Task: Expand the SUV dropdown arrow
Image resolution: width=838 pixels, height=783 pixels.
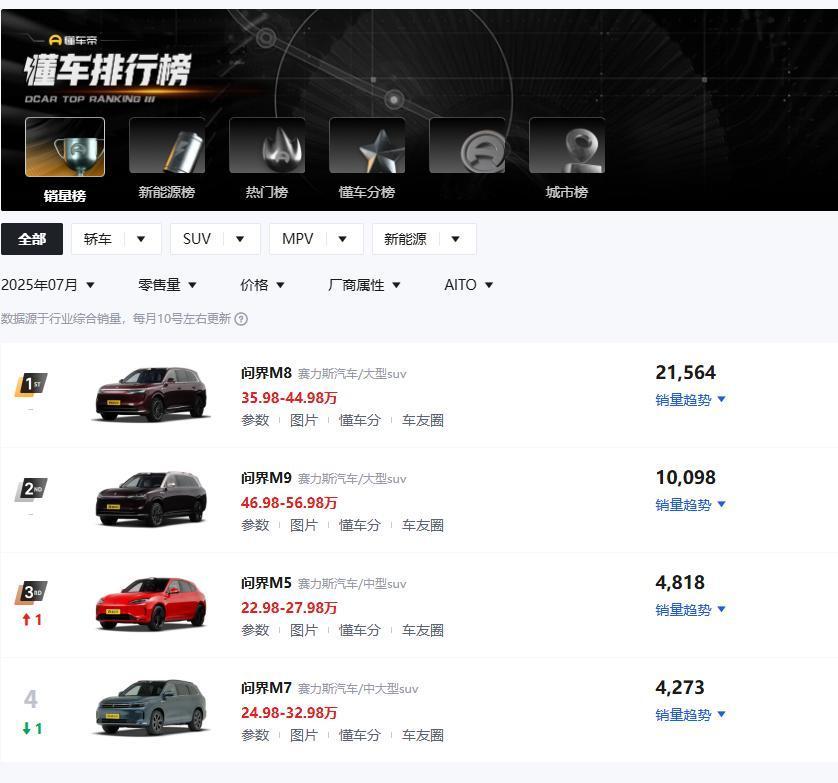Action: tap(240, 239)
